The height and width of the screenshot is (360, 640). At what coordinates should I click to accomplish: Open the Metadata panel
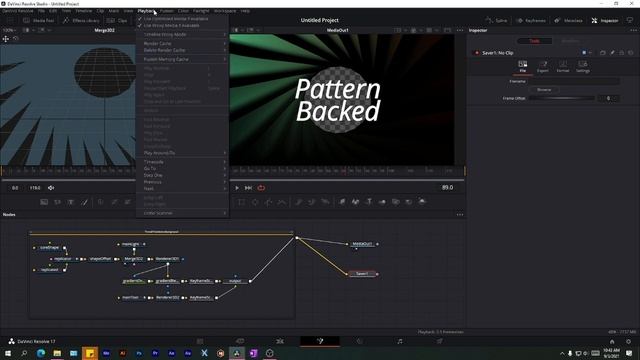[568, 20]
